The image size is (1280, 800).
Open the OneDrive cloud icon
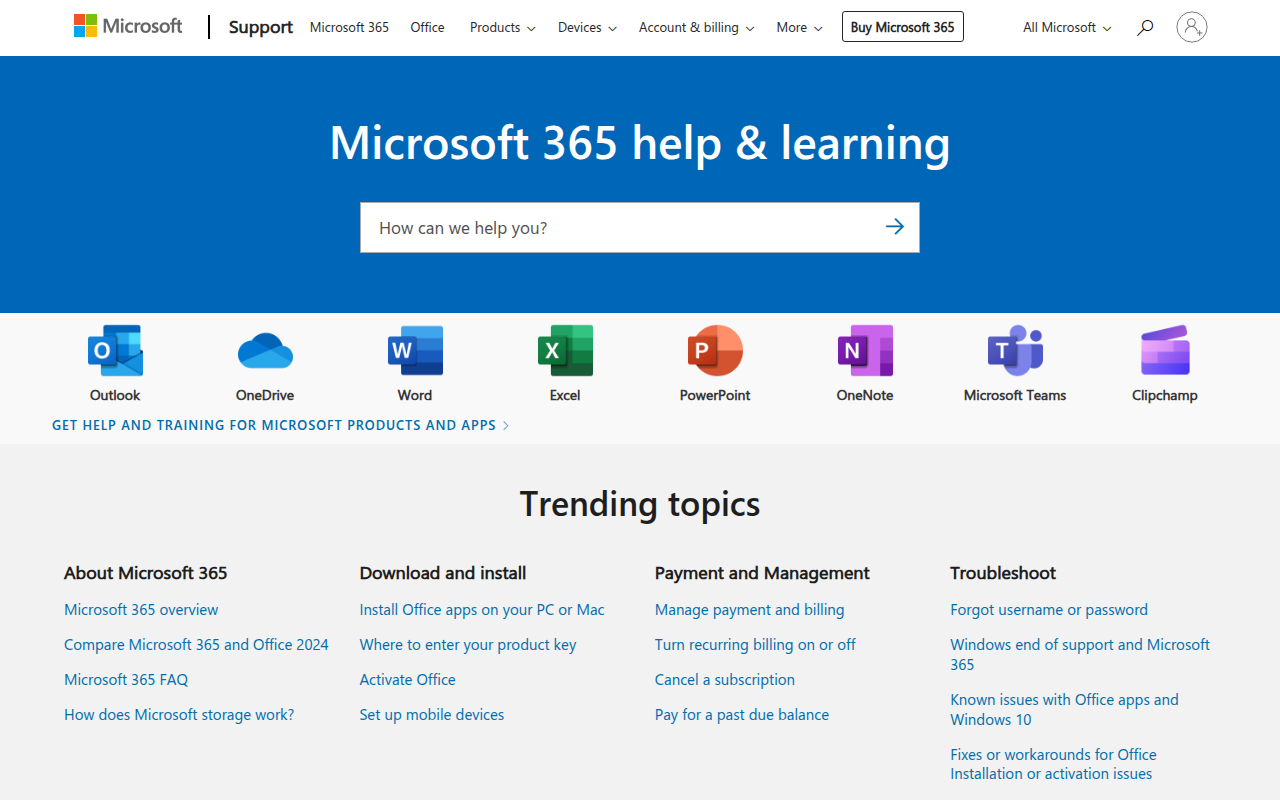[265, 350]
